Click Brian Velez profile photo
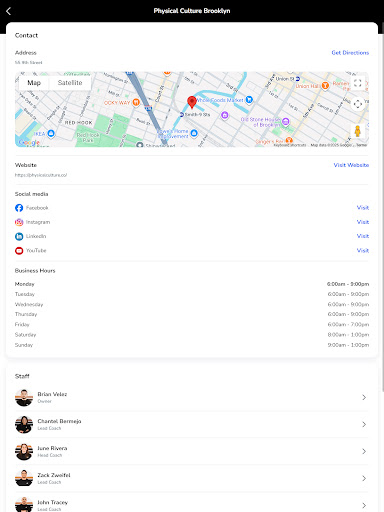This screenshot has height=512, width=384. [24, 397]
